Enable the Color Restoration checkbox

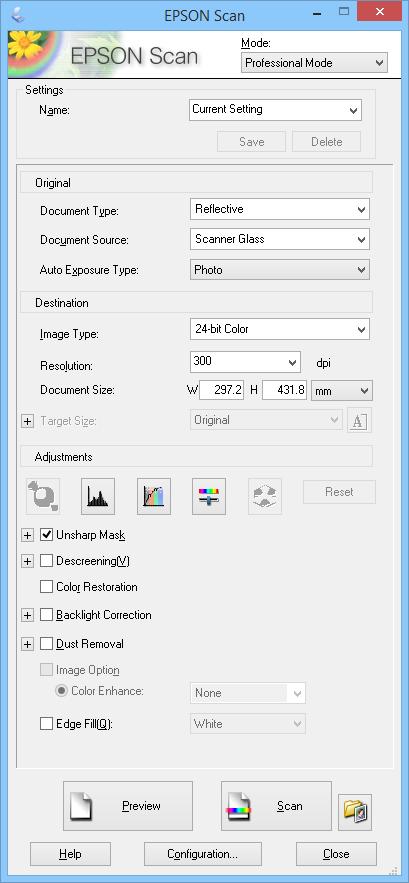(x=46, y=587)
